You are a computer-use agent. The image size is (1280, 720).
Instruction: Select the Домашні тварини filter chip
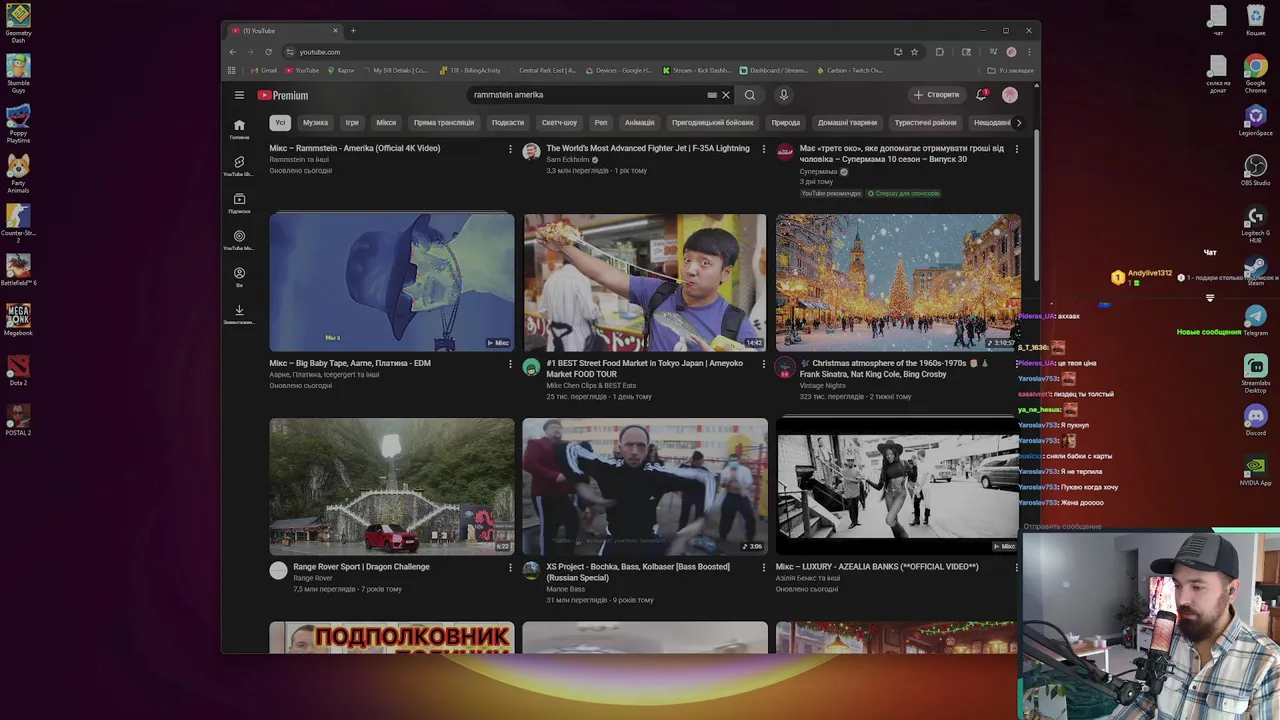point(847,123)
